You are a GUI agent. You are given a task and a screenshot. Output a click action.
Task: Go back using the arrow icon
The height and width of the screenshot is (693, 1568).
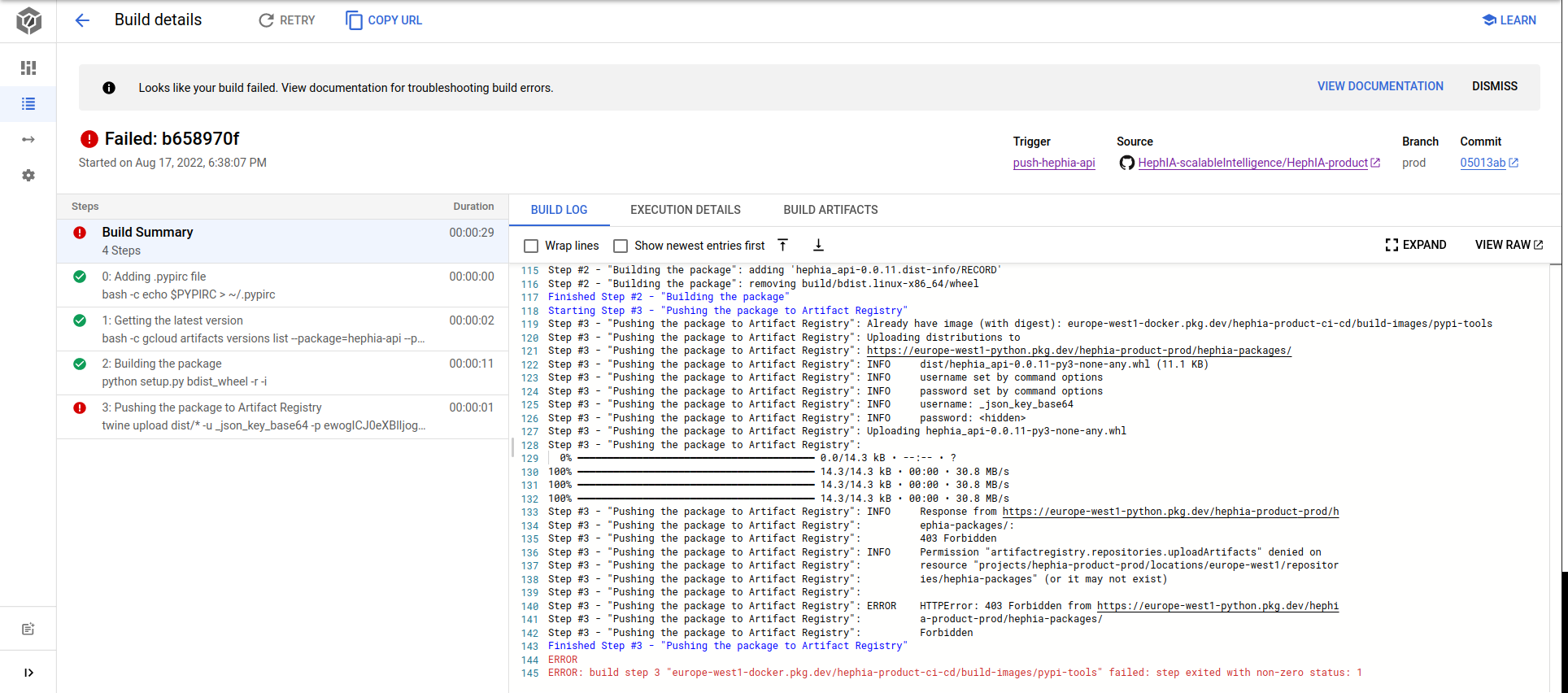(x=82, y=20)
